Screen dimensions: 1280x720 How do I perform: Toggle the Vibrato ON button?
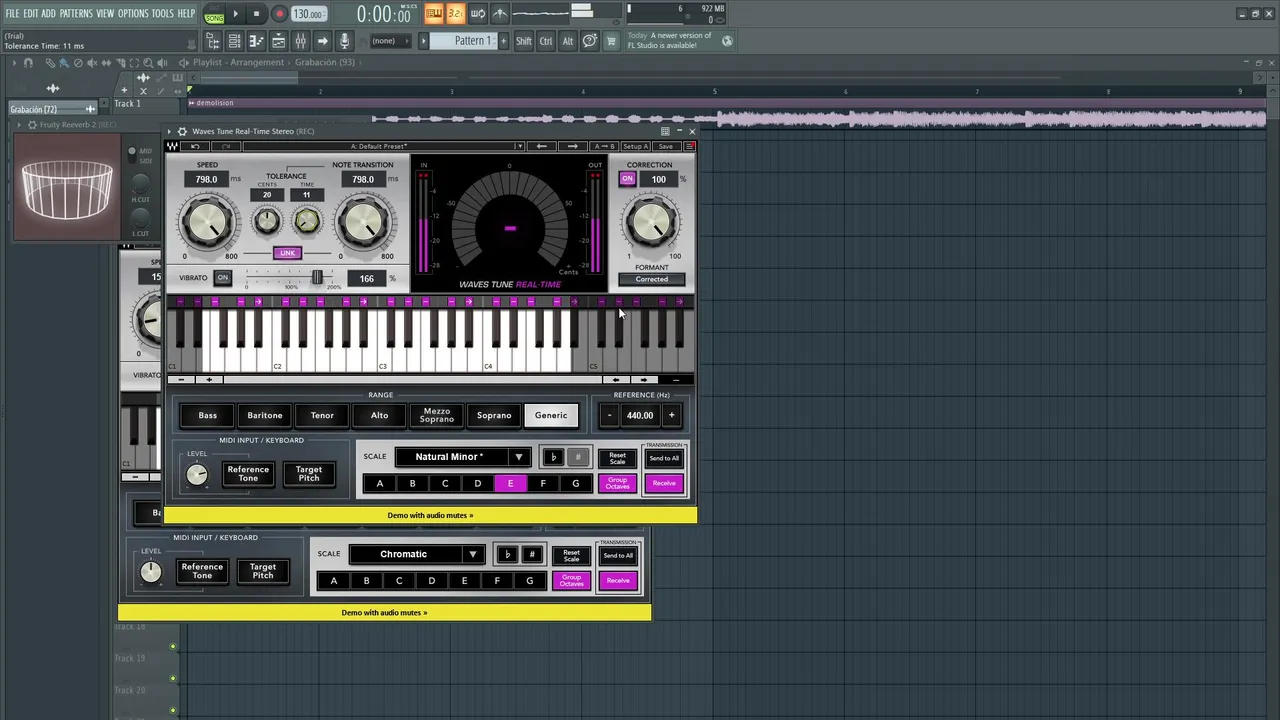click(222, 277)
